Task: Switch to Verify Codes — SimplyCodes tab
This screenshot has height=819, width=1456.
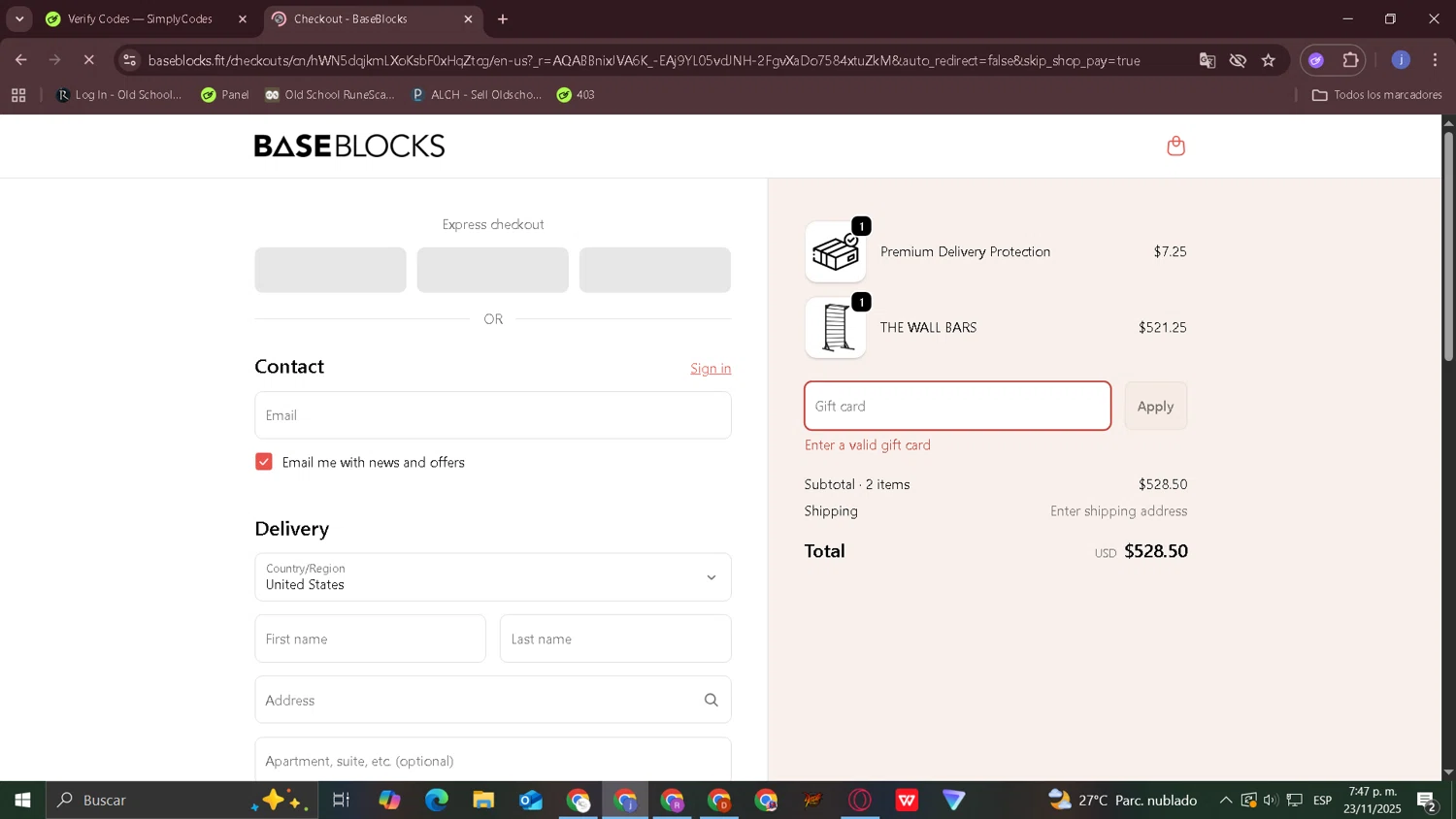Action: [x=140, y=19]
